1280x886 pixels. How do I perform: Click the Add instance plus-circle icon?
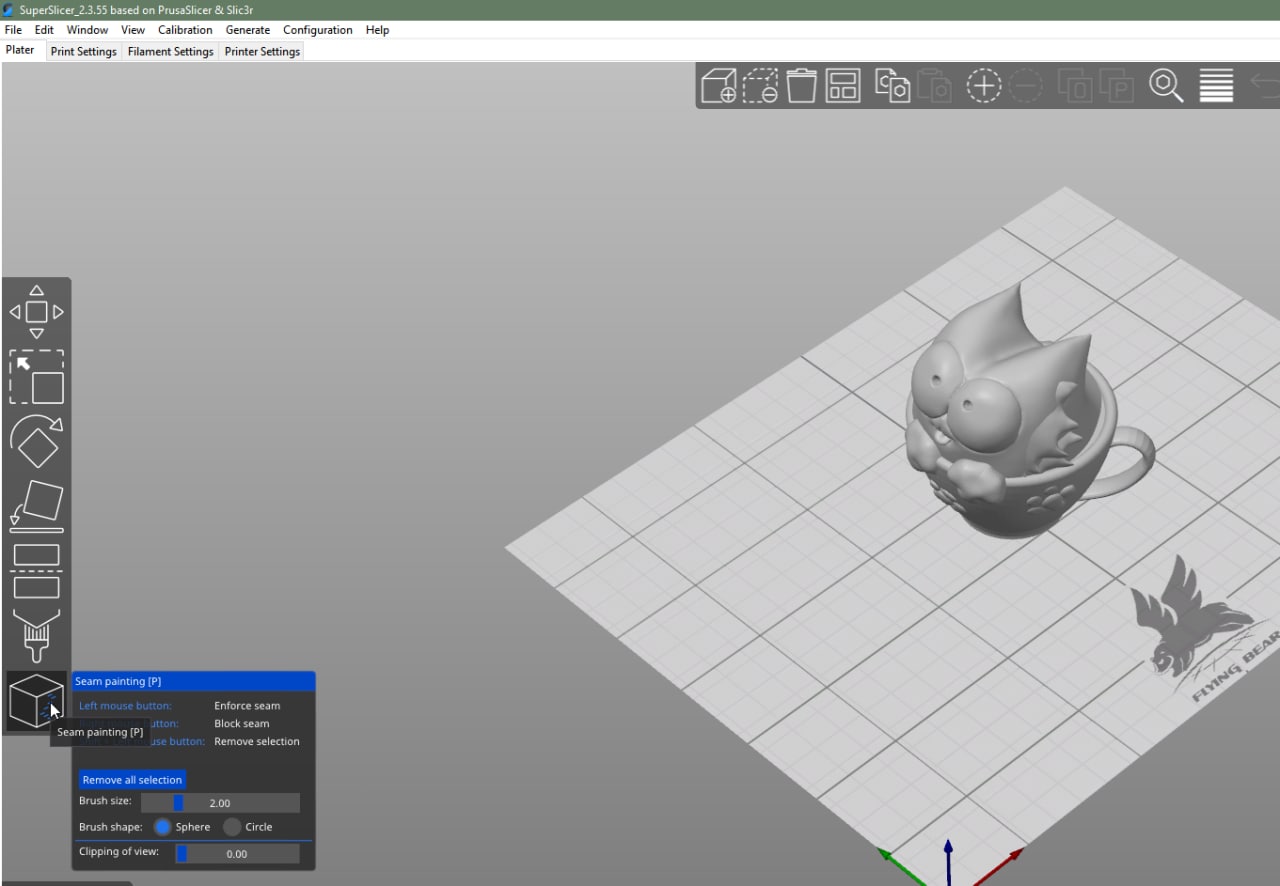[x=984, y=86]
